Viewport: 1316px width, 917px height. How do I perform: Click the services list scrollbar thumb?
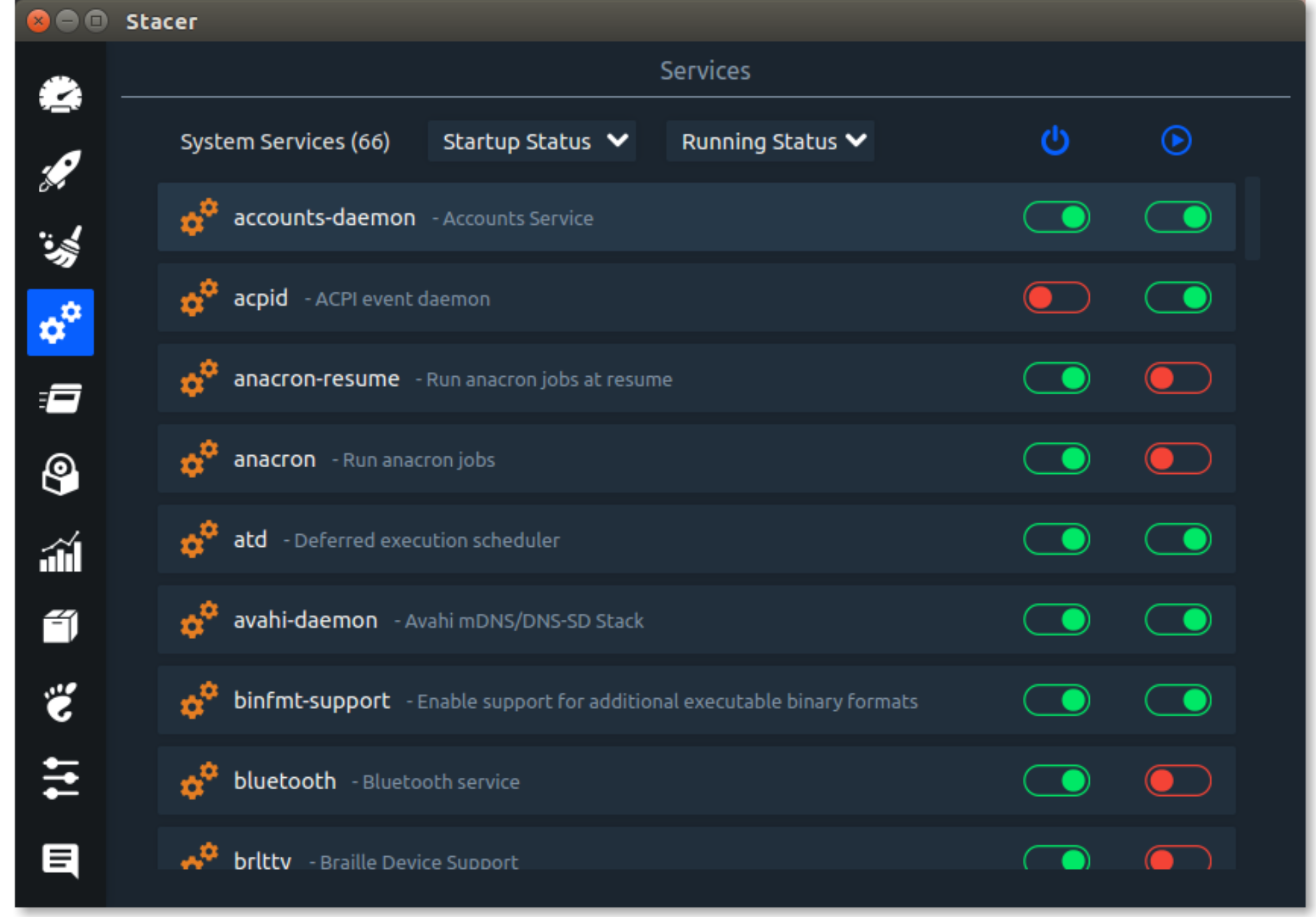1252,218
